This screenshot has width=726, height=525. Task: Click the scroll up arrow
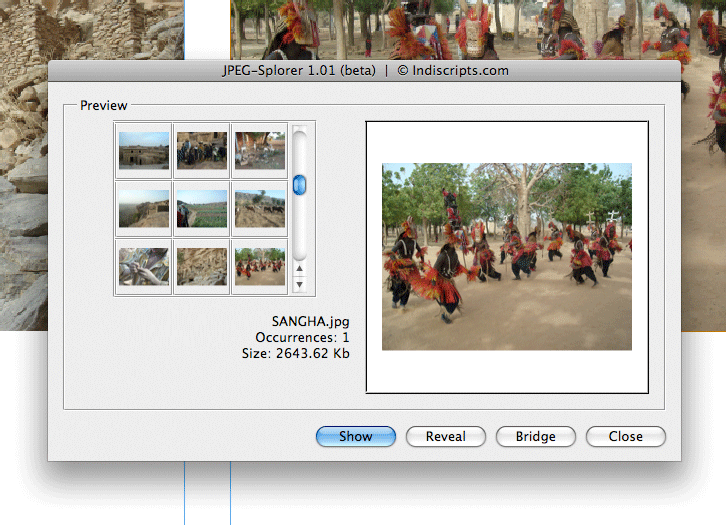[299, 270]
